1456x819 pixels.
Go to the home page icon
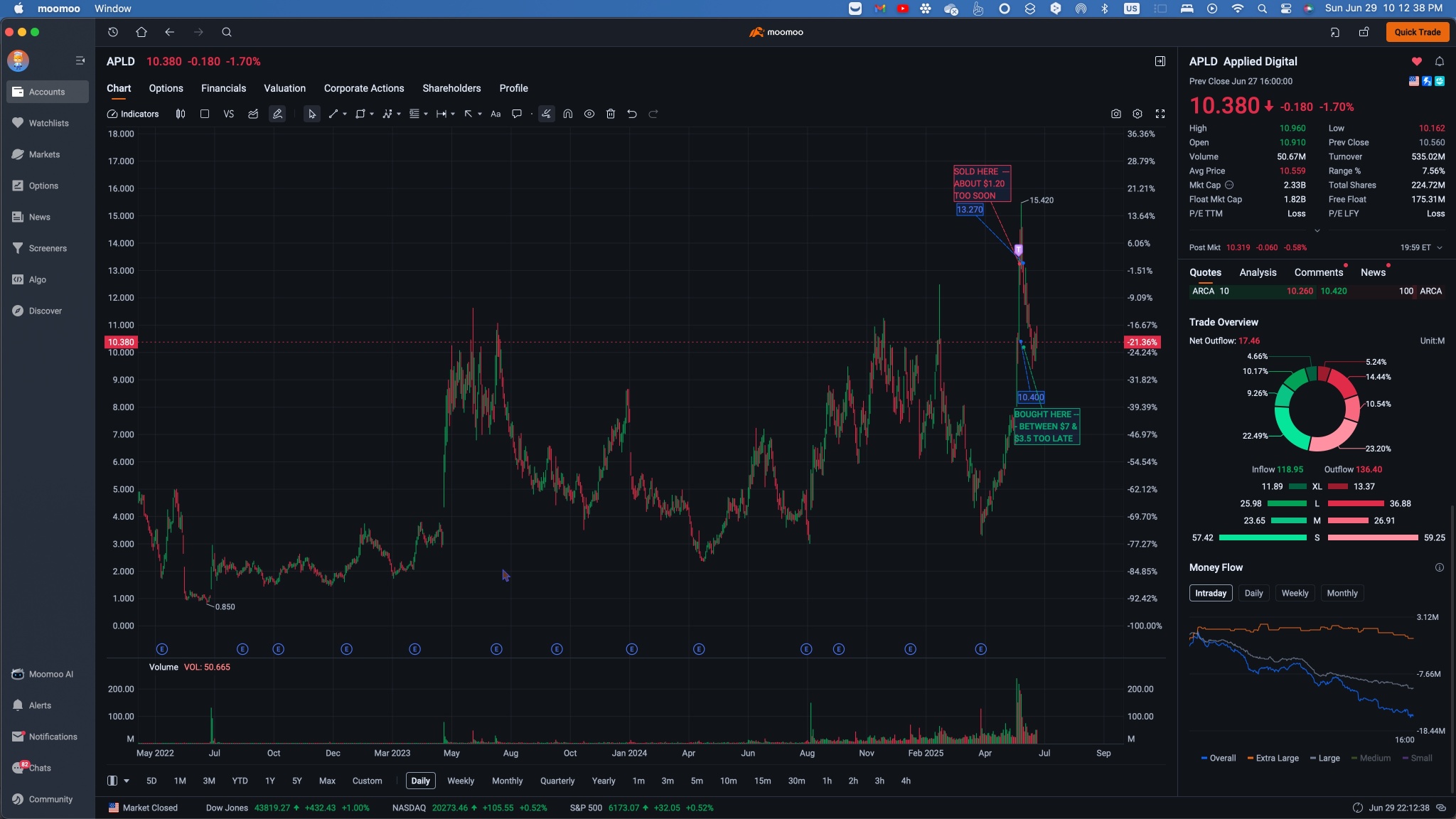coord(141,32)
